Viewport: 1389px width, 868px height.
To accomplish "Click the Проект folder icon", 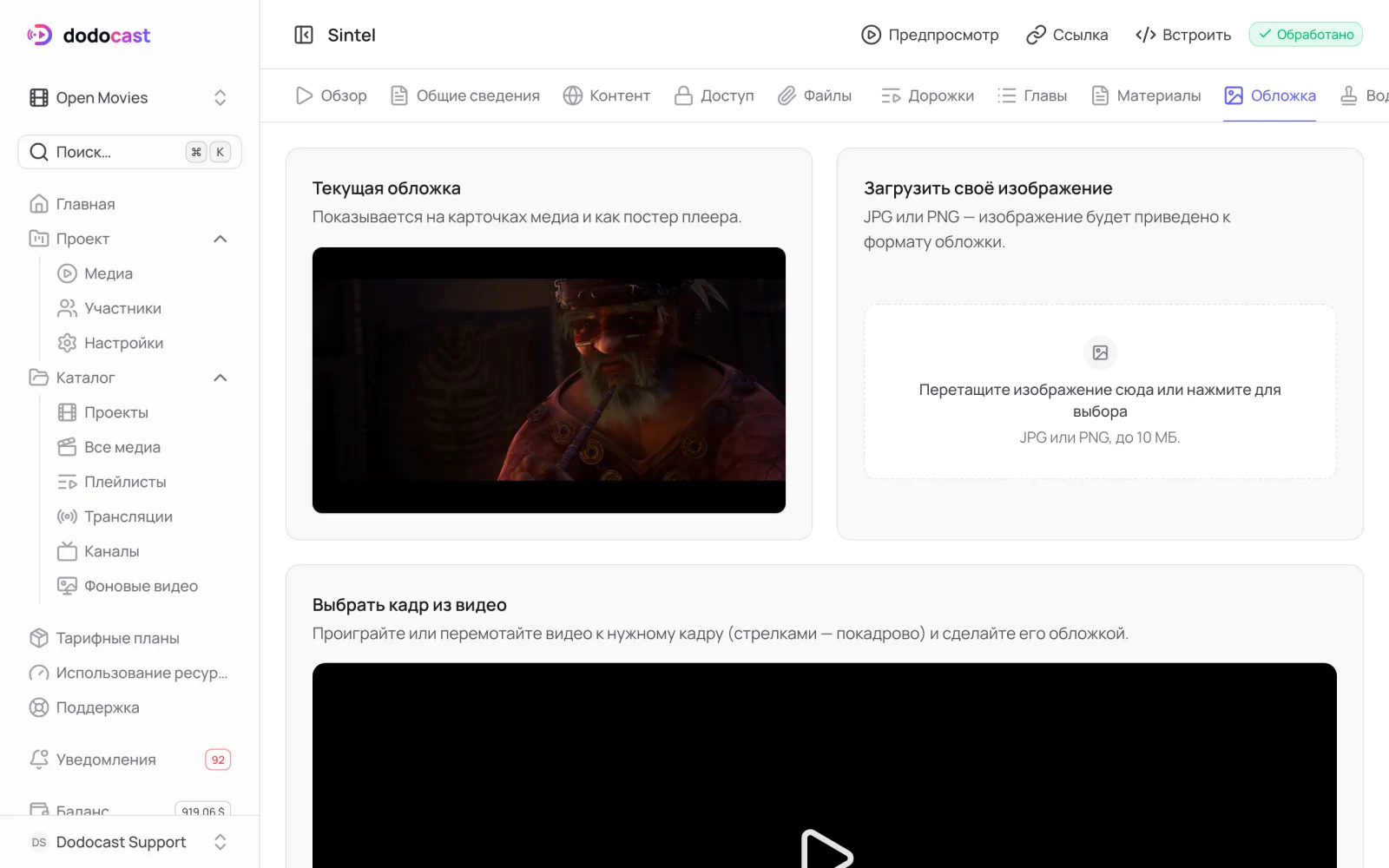I will coord(39,239).
